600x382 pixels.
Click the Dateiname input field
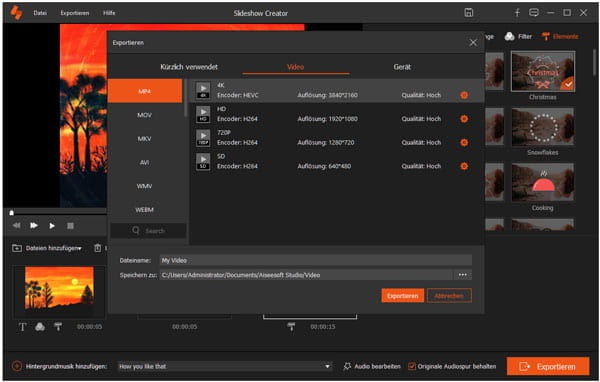[x=316, y=260]
